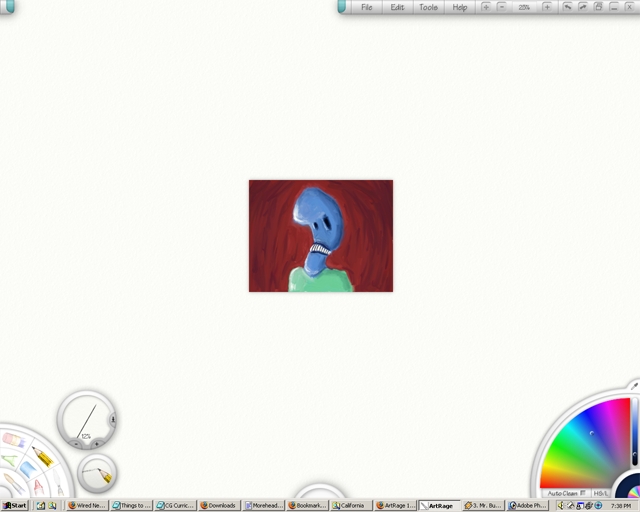Select the yellow pencil tool in tool wheel
This screenshot has width=640, height=512.
tap(43, 456)
